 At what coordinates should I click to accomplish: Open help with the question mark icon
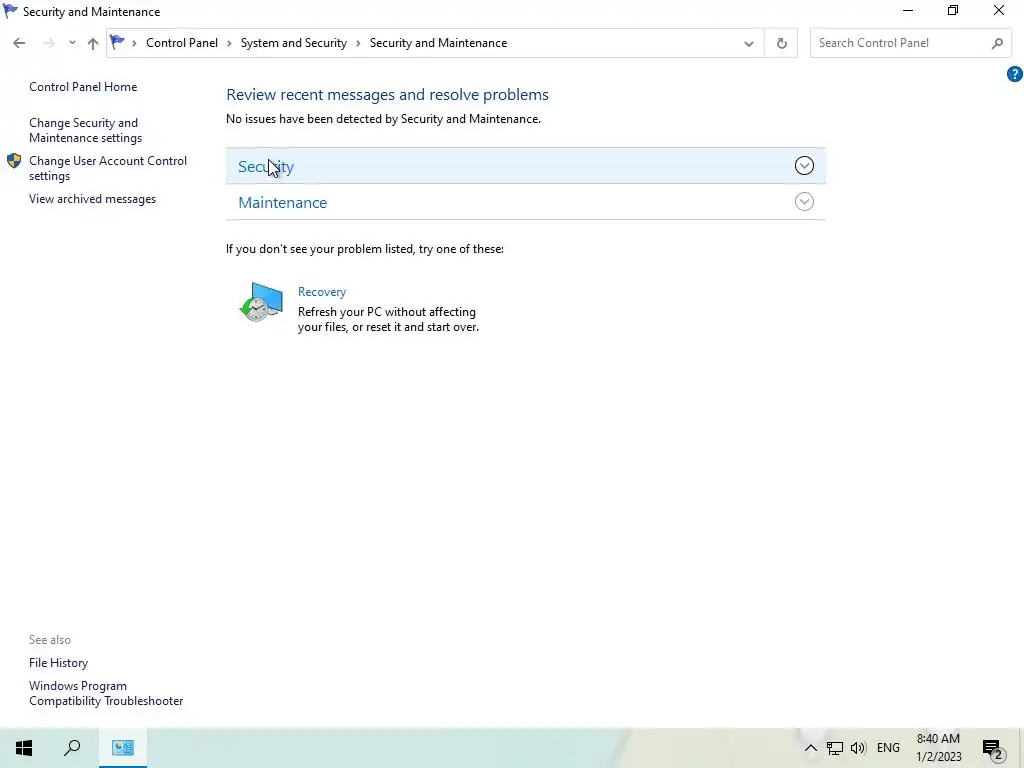coord(1014,74)
